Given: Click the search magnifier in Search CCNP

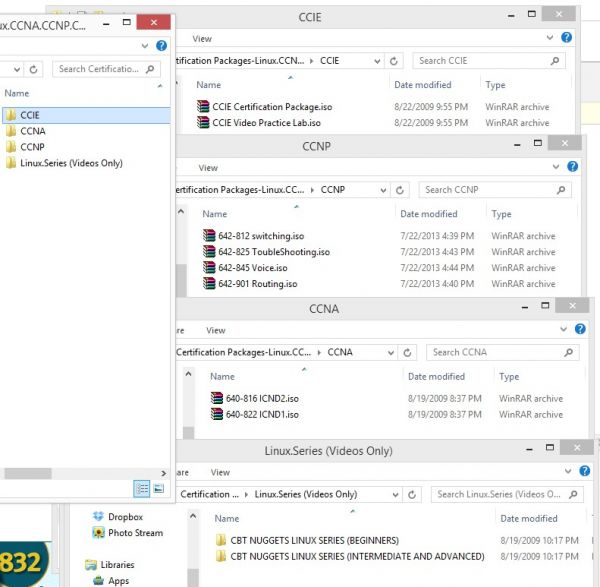Looking at the screenshot, I should 561,190.
